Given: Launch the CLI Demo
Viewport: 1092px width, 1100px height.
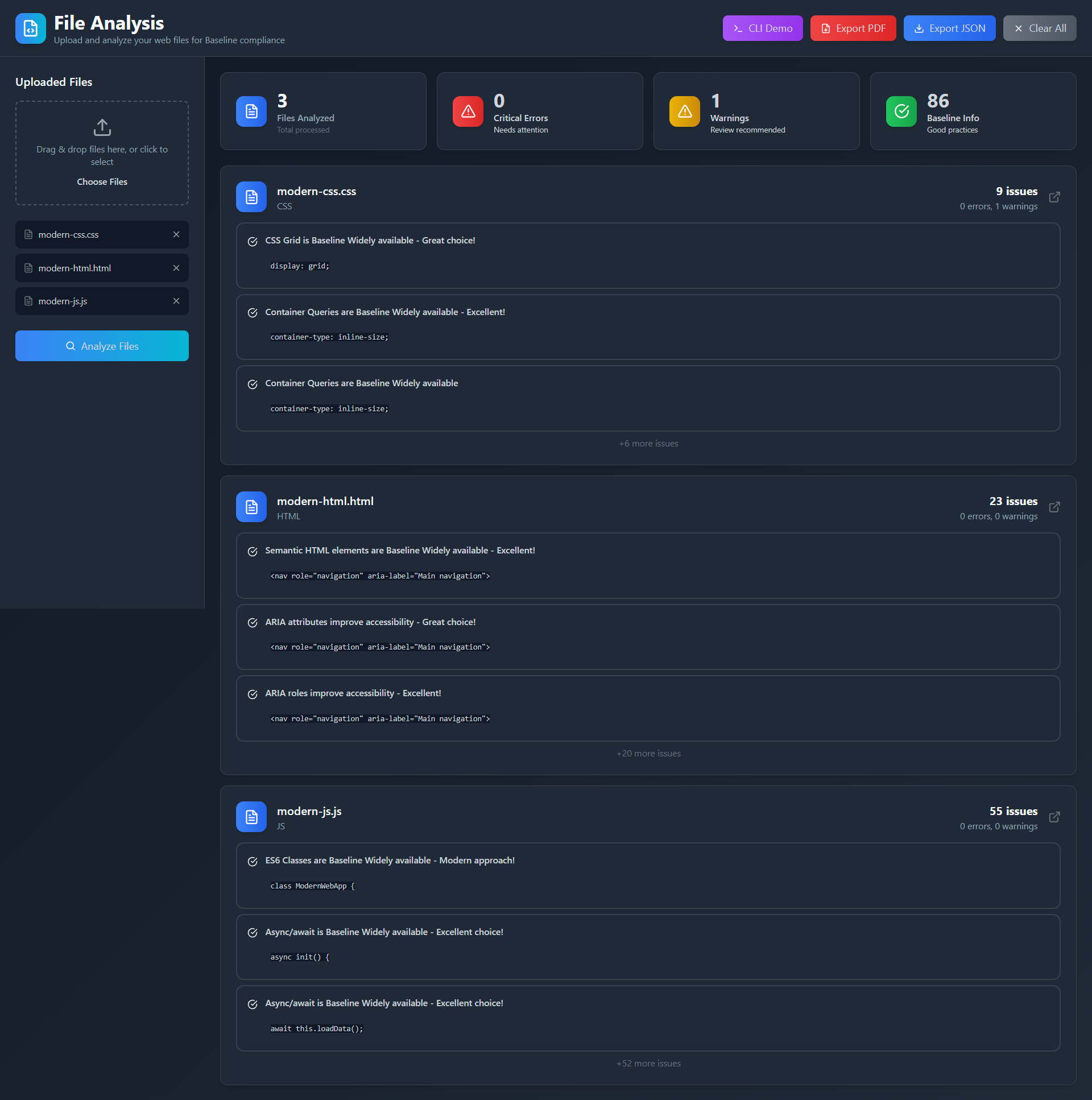Looking at the screenshot, I should pos(762,28).
